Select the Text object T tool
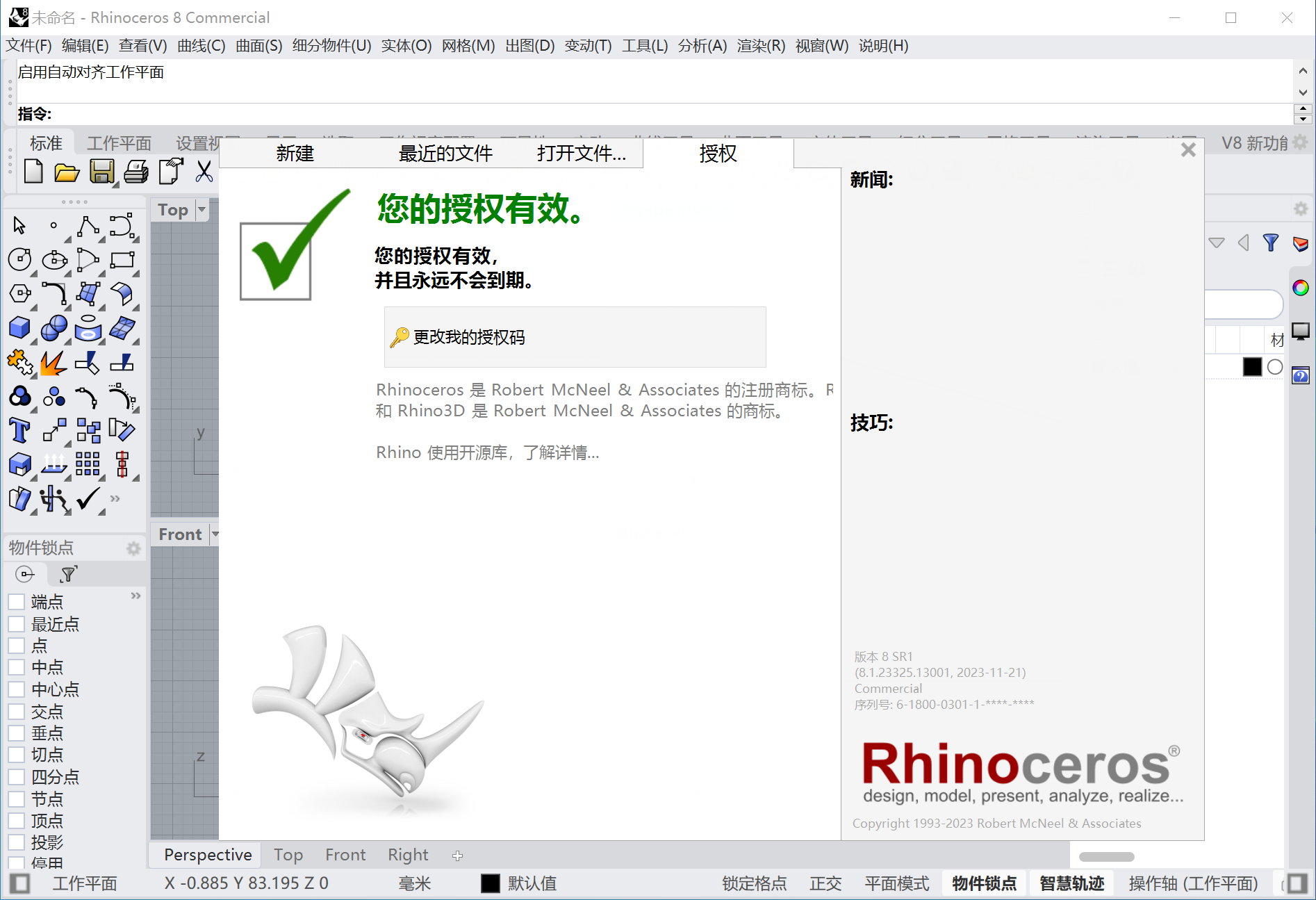This screenshot has width=1316, height=900. coord(19,430)
